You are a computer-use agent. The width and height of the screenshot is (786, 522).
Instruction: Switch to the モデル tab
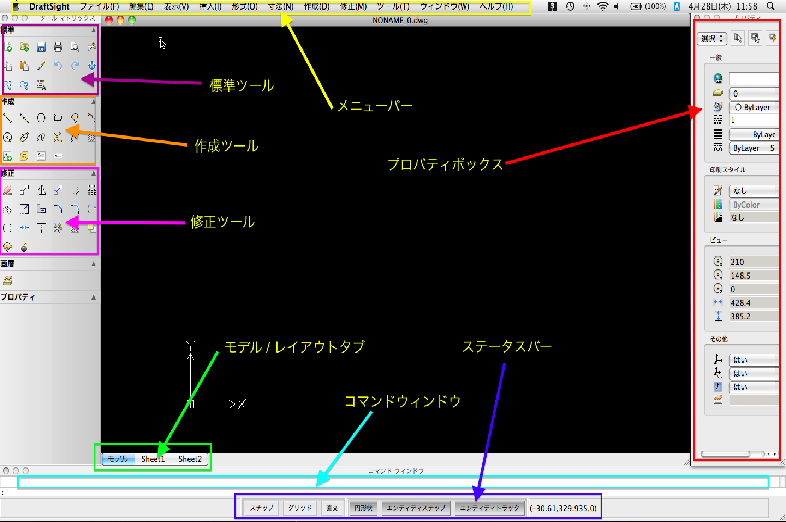tap(118, 459)
